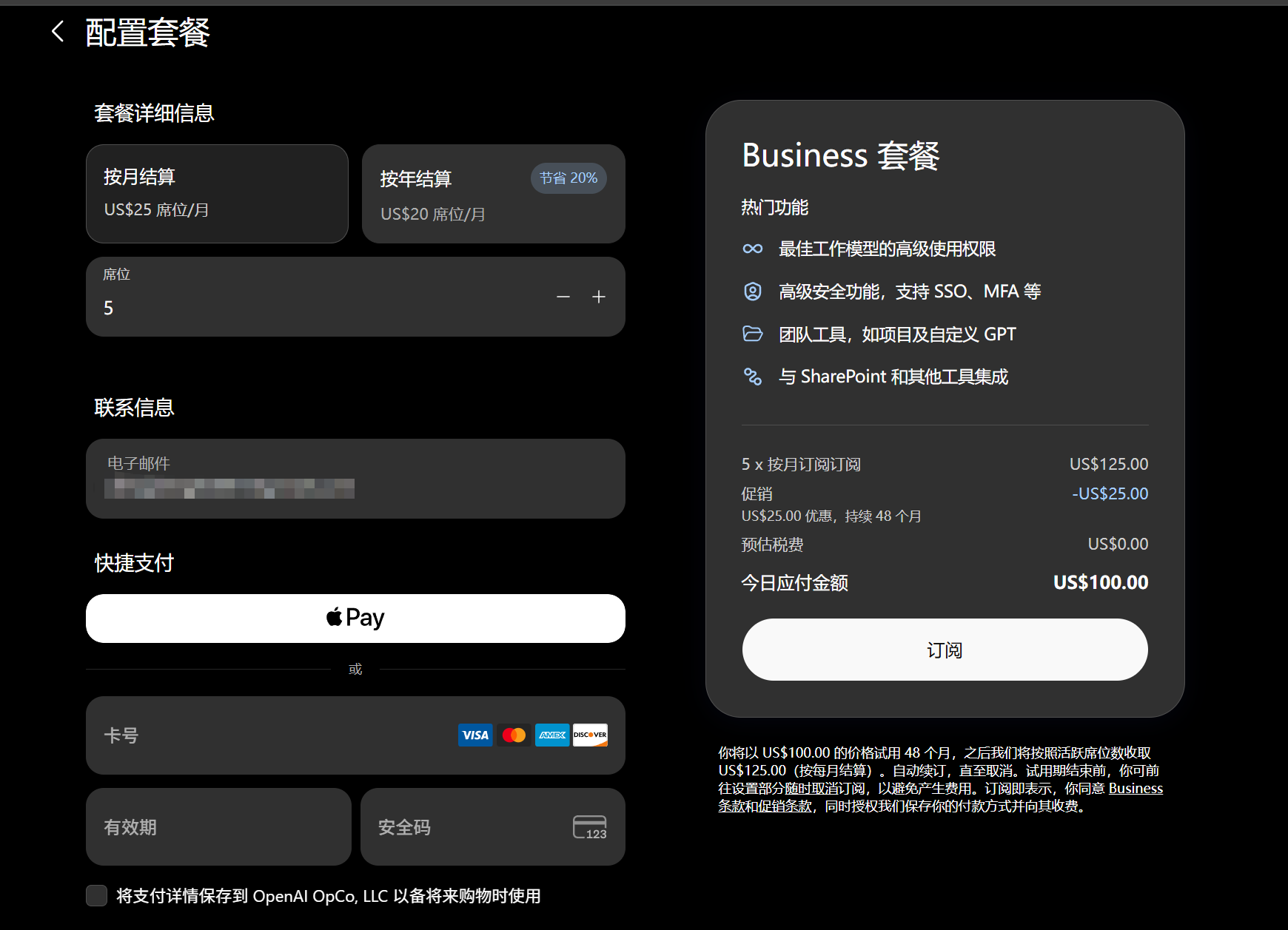Decrease seat count with minus icon
The height and width of the screenshot is (930, 1288).
pos(563,297)
